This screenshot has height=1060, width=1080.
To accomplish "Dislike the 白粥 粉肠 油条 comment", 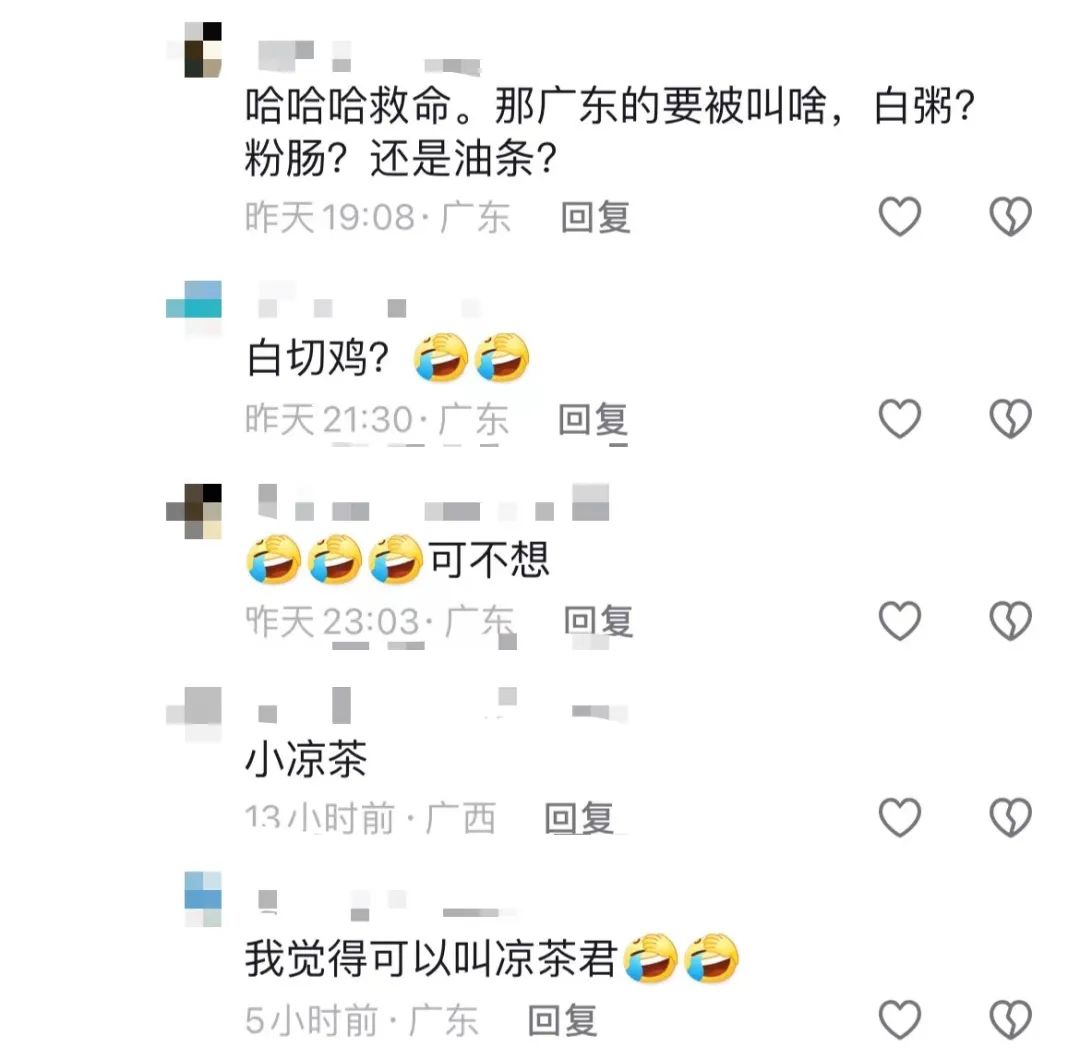I will 1010,216.
